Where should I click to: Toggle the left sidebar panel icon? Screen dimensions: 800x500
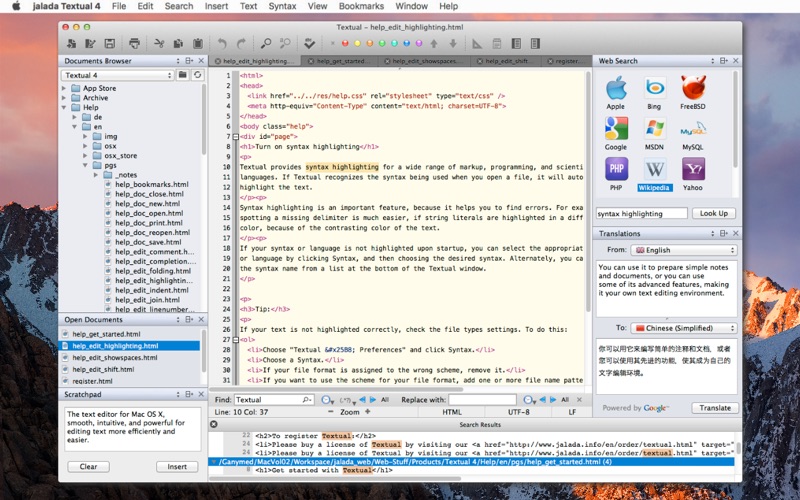tap(516, 43)
